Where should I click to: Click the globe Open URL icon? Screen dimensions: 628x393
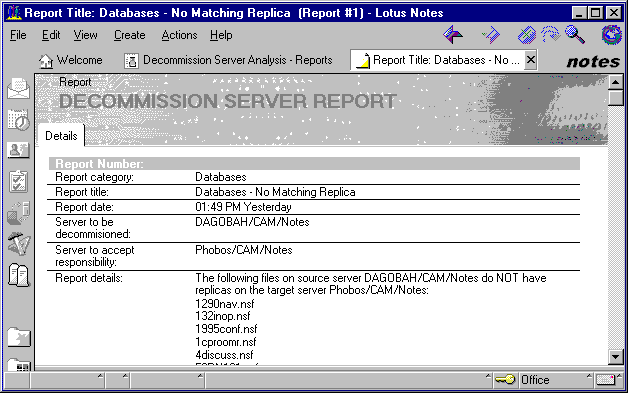611,34
